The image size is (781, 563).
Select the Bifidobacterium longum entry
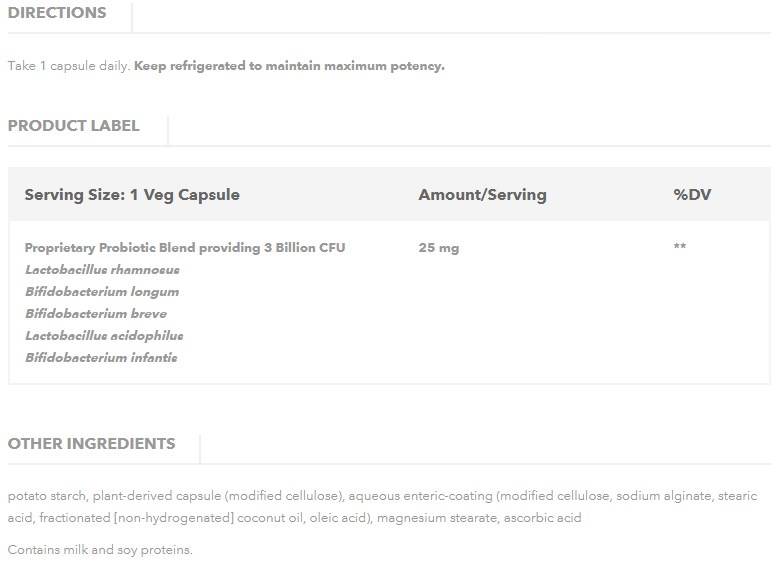click(x=102, y=292)
